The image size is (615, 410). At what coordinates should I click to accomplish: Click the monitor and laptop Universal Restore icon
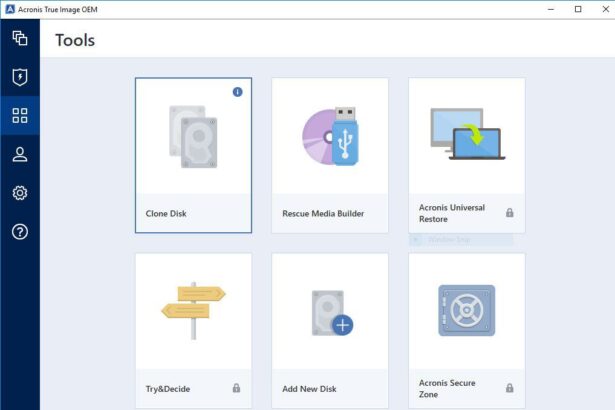(468, 134)
